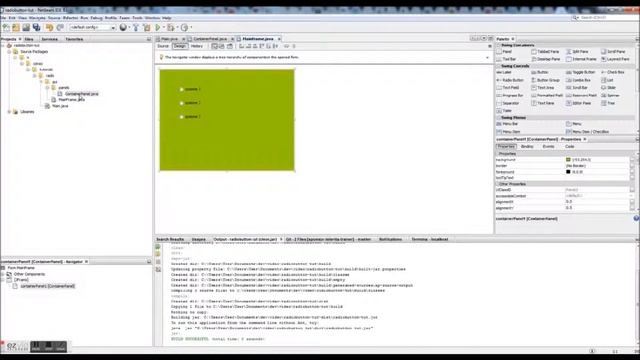The height and width of the screenshot is (360, 640).
Task: Click the Build Project hammer icon
Action: point(136,27)
